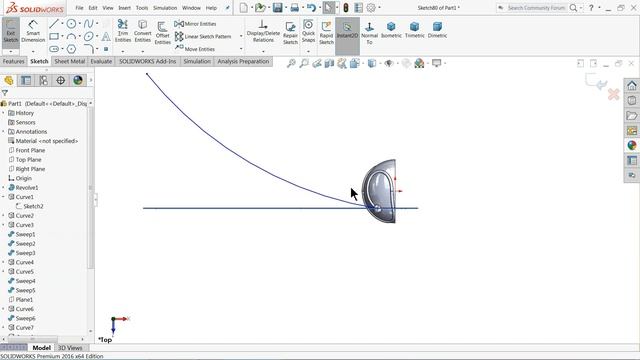Select the Spline sketch tool

tap(88, 24)
